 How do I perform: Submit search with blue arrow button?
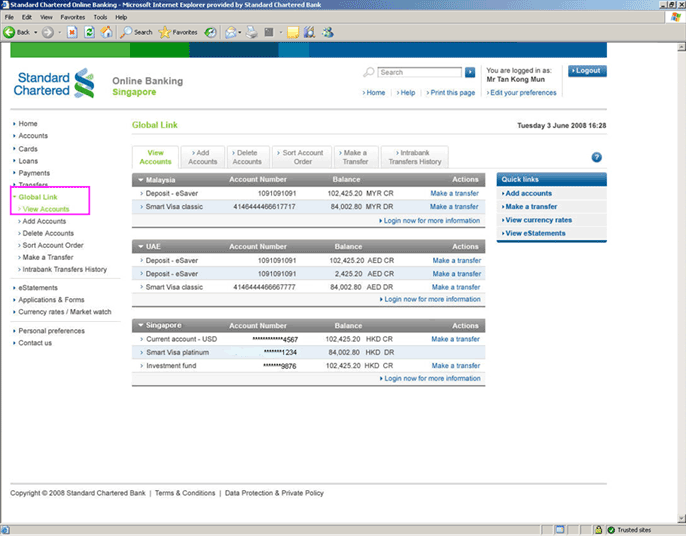click(x=470, y=72)
